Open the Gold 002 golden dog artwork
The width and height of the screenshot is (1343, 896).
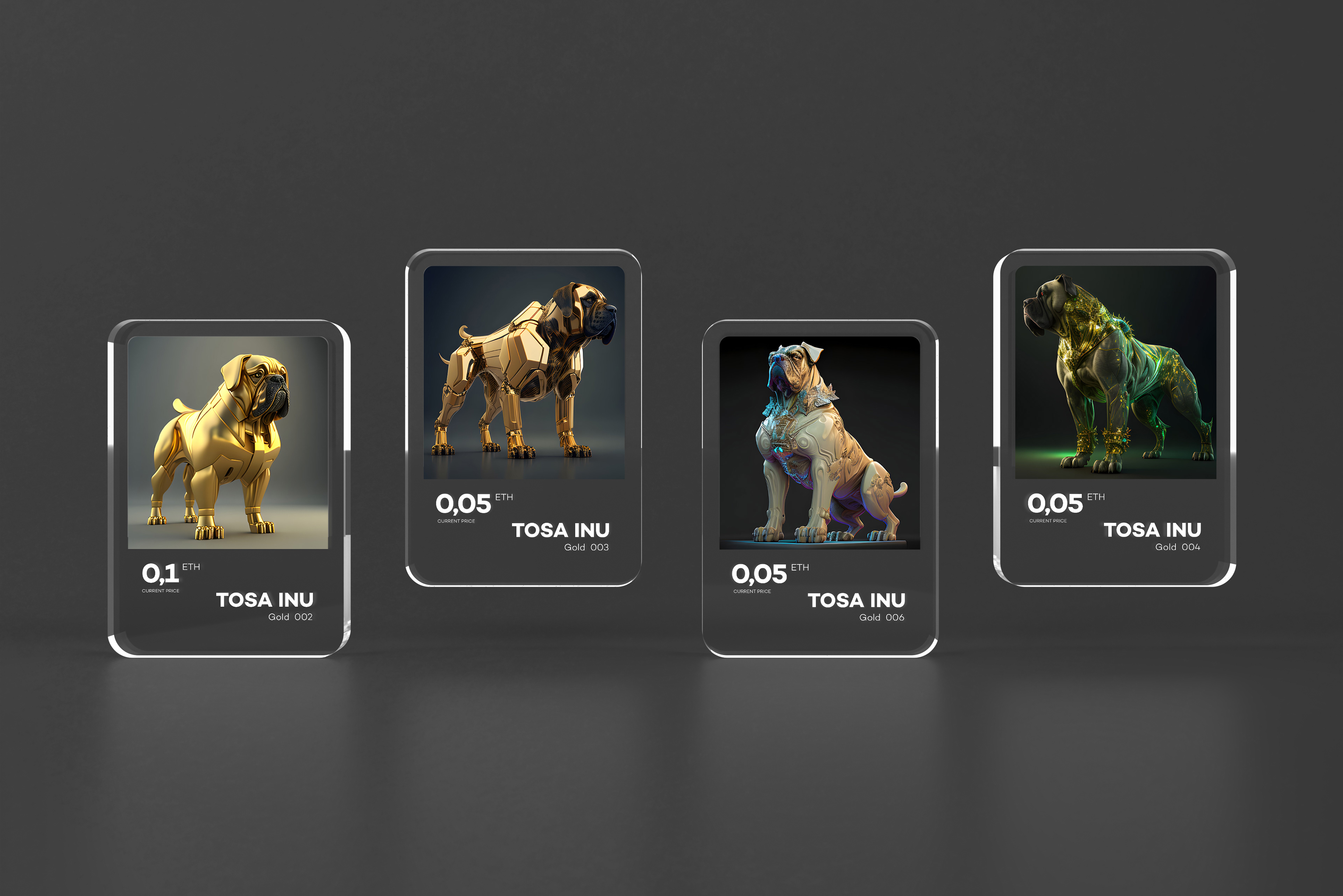(x=228, y=442)
